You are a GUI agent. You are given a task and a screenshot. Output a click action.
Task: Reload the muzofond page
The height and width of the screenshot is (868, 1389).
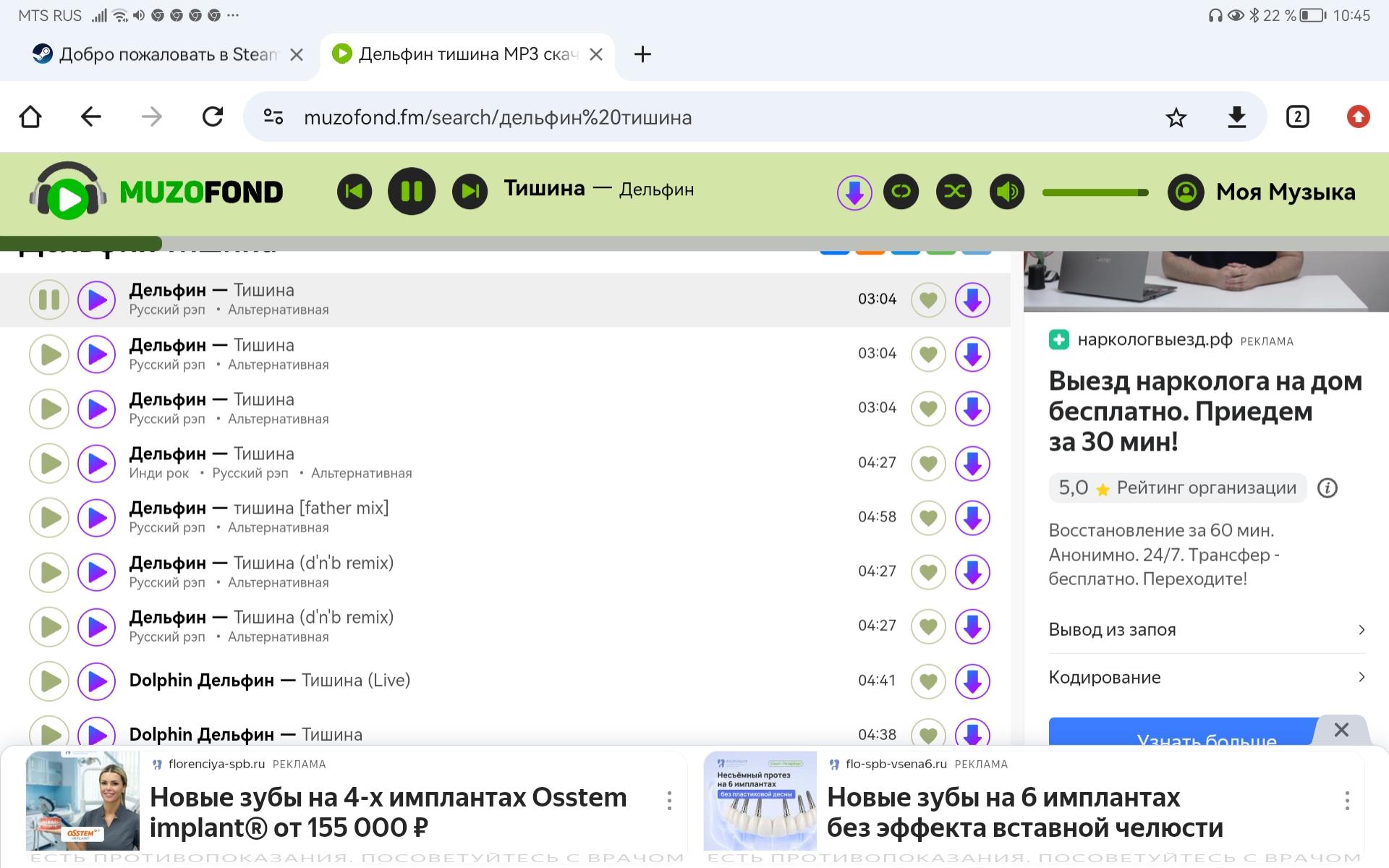click(213, 116)
